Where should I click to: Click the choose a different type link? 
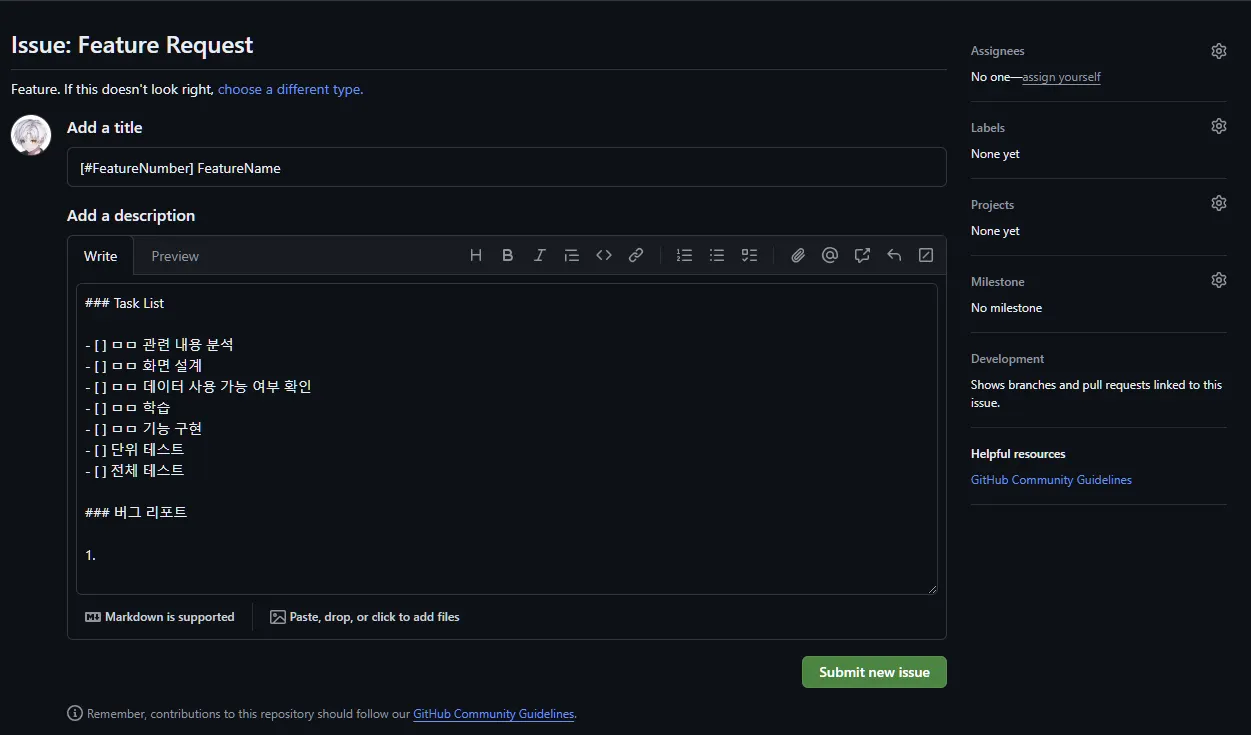tap(290, 89)
